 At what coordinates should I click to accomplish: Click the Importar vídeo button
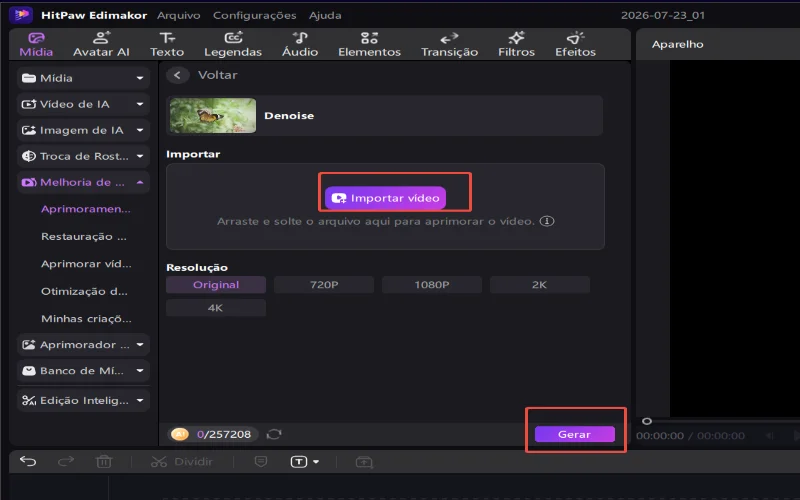click(x=385, y=198)
